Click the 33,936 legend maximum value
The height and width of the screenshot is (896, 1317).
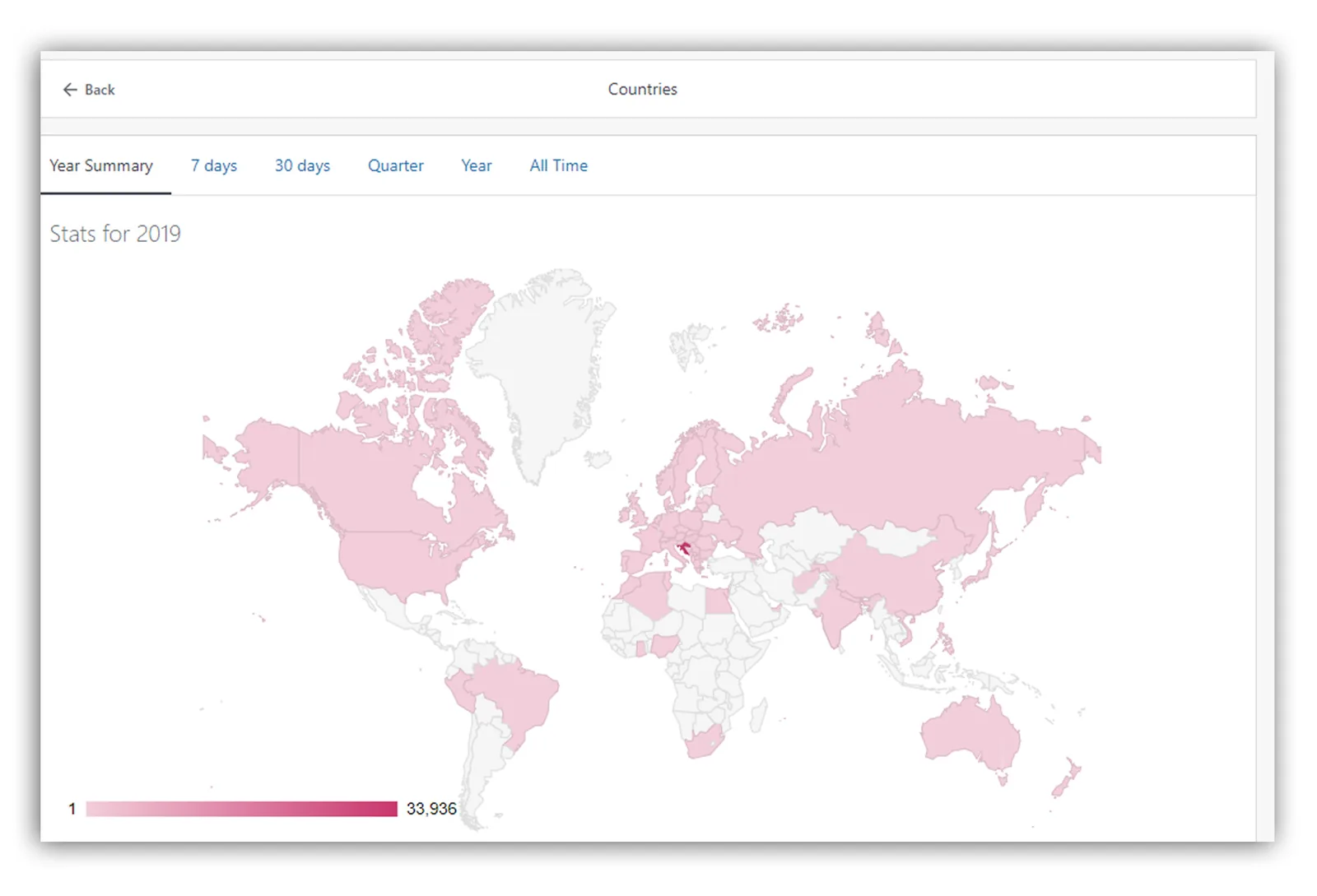point(431,809)
